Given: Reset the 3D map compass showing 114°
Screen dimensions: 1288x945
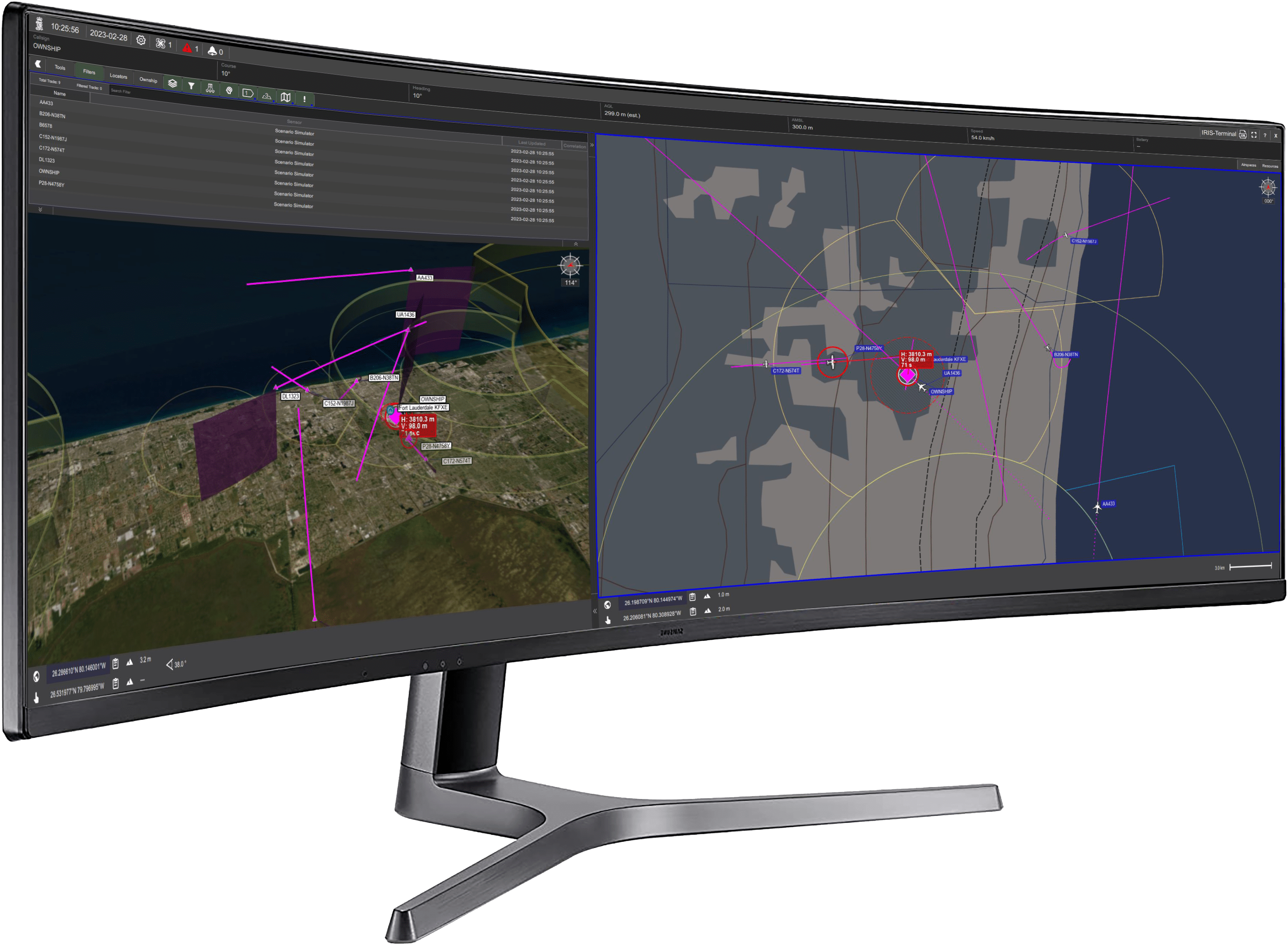Looking at the screenshot, I should 570,266.
